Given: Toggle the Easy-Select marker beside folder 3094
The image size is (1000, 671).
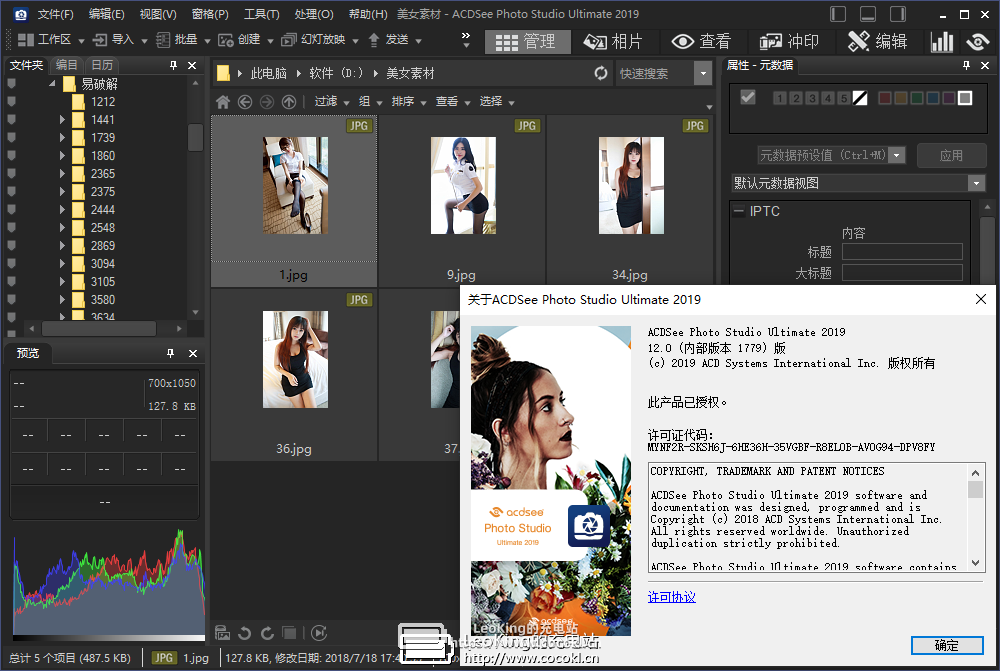Looking at the screenshot, I should pos(11,263).
